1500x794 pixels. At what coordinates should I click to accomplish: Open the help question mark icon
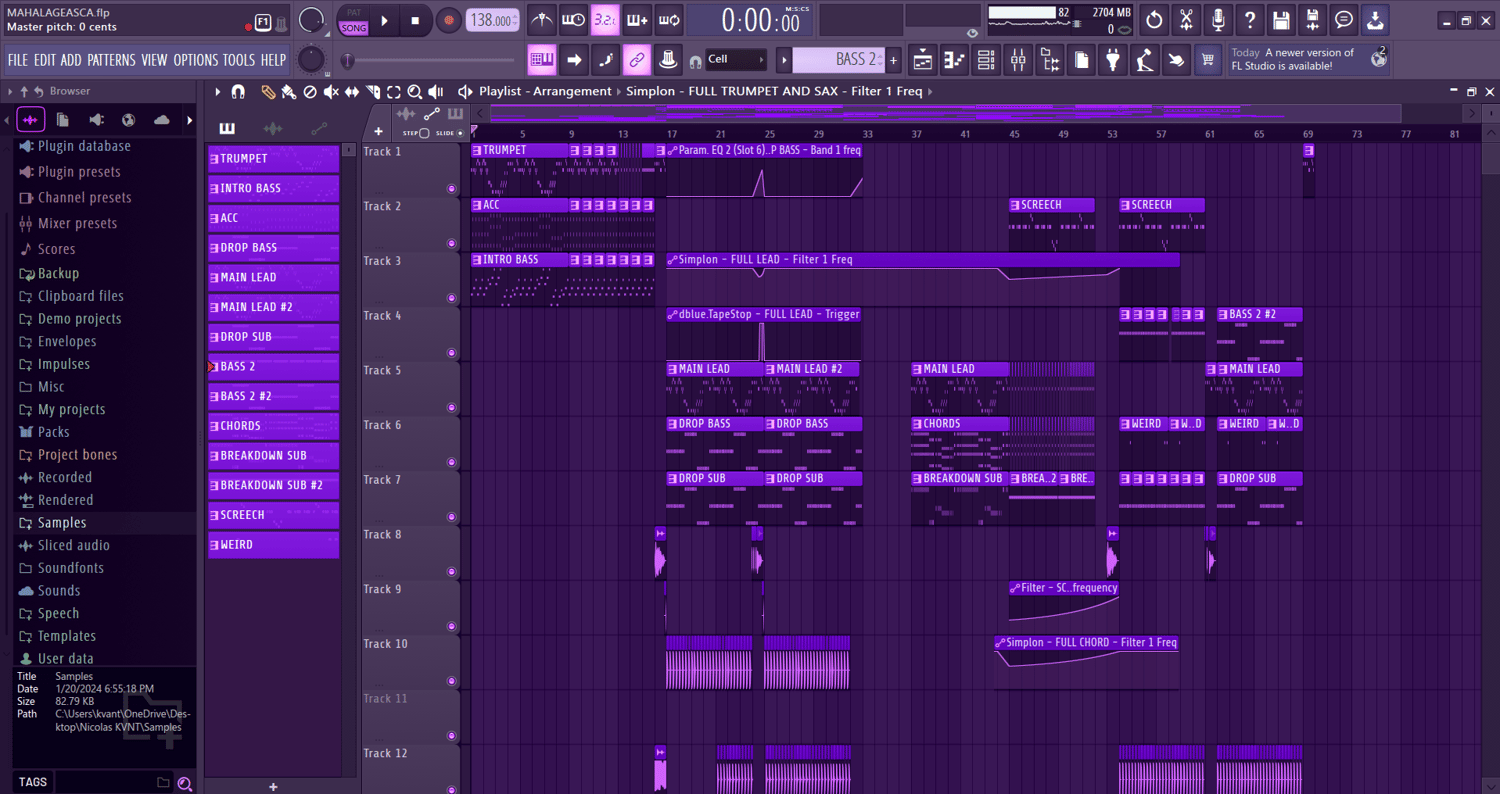click(x=1250, y=19)
